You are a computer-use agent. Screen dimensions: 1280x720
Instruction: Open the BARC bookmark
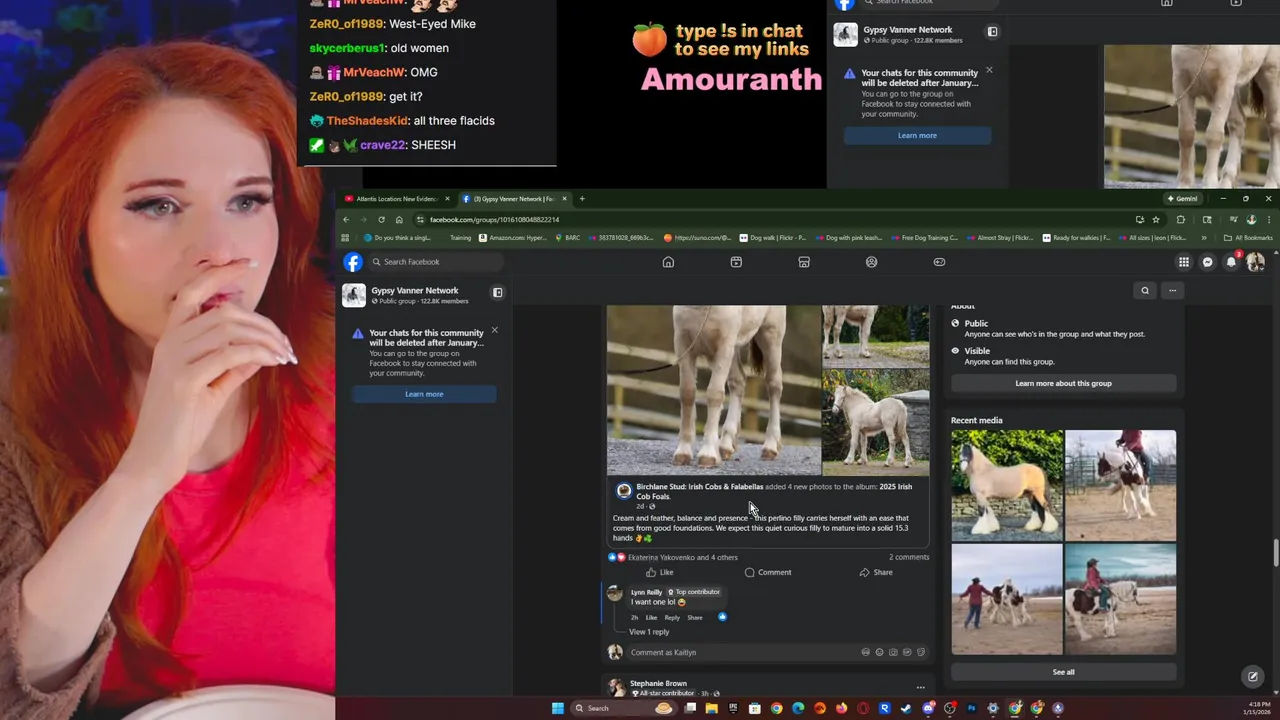tap(567, 238)
